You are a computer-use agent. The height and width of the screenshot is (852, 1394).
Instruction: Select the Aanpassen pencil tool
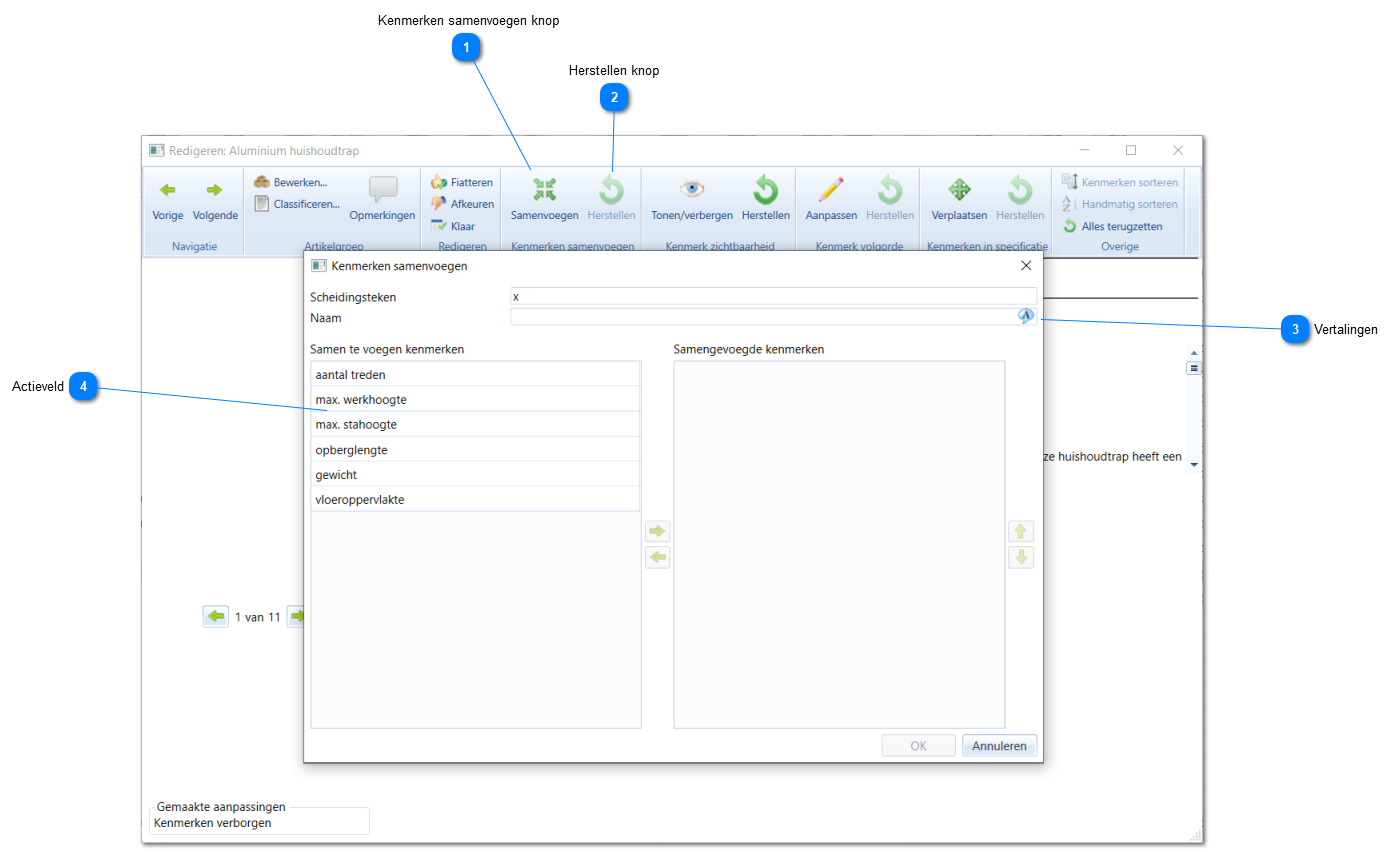click(831, 189)
